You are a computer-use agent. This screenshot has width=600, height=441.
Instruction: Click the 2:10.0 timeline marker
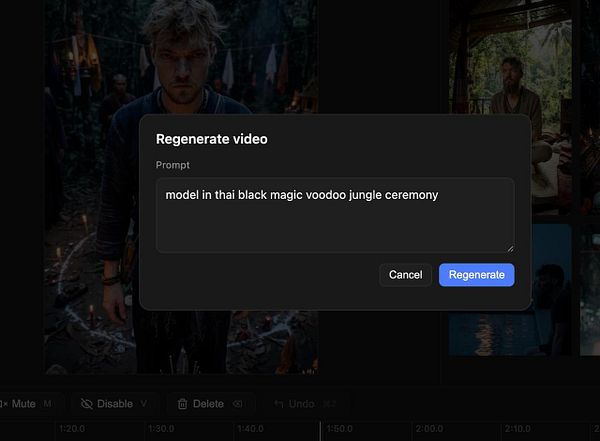(517, 429)
